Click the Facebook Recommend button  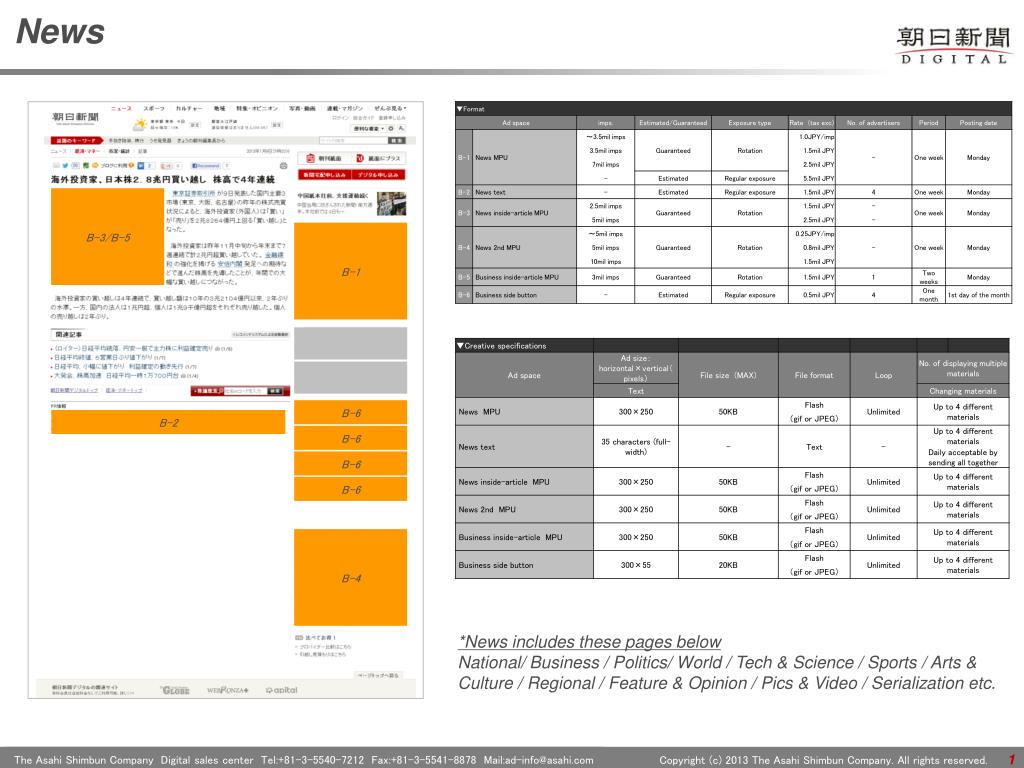coord(206,166)
